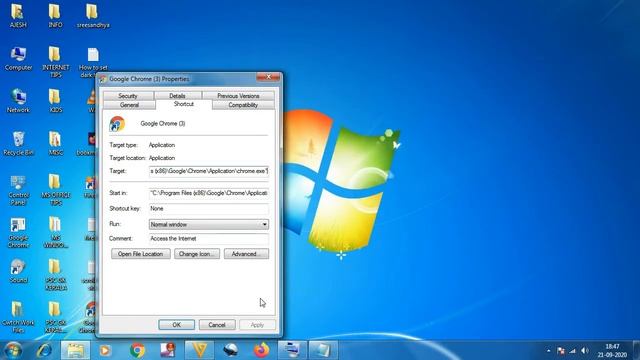Select the Sound desktop shortcut
The image size is (640, 360).
18,271
